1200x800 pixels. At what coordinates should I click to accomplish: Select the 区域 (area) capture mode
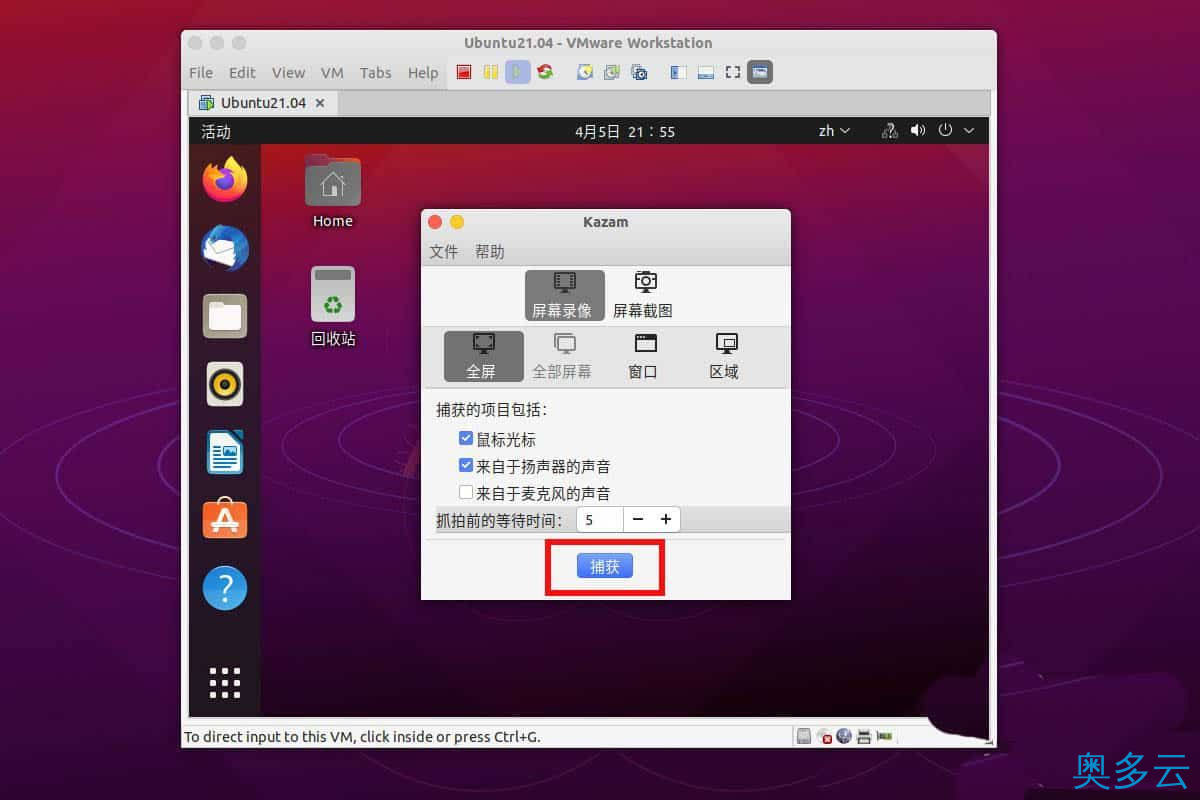click(x=723, y=357)
